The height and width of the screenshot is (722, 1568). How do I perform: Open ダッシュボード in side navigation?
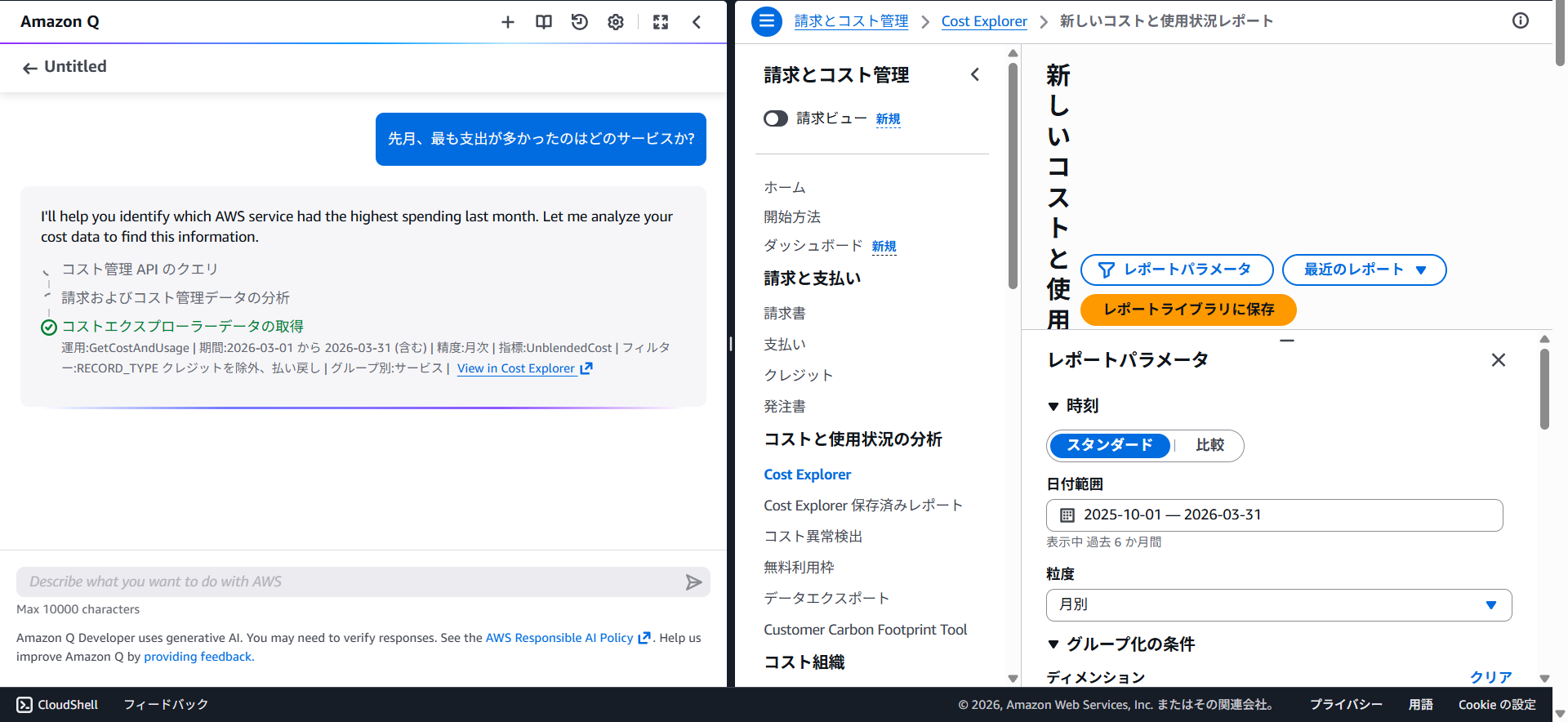tap(813, 246)
